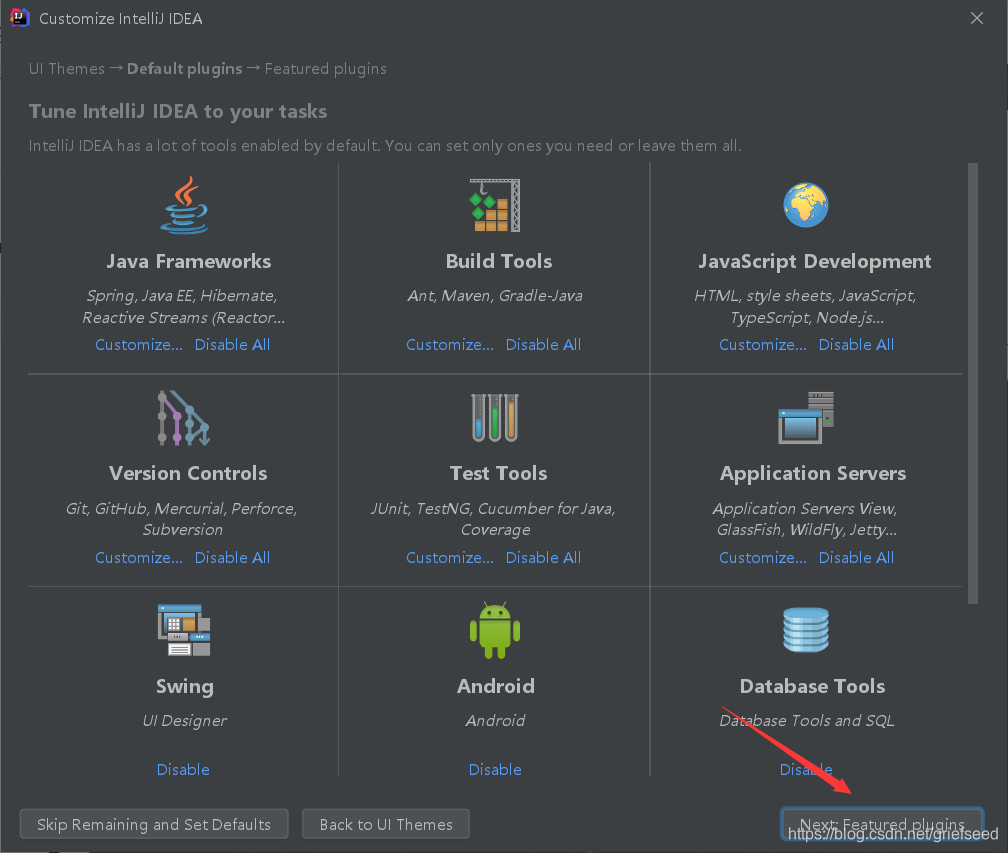Click the Test Tools heading
Screen dimensions: 1008x853
pos(498,473)
